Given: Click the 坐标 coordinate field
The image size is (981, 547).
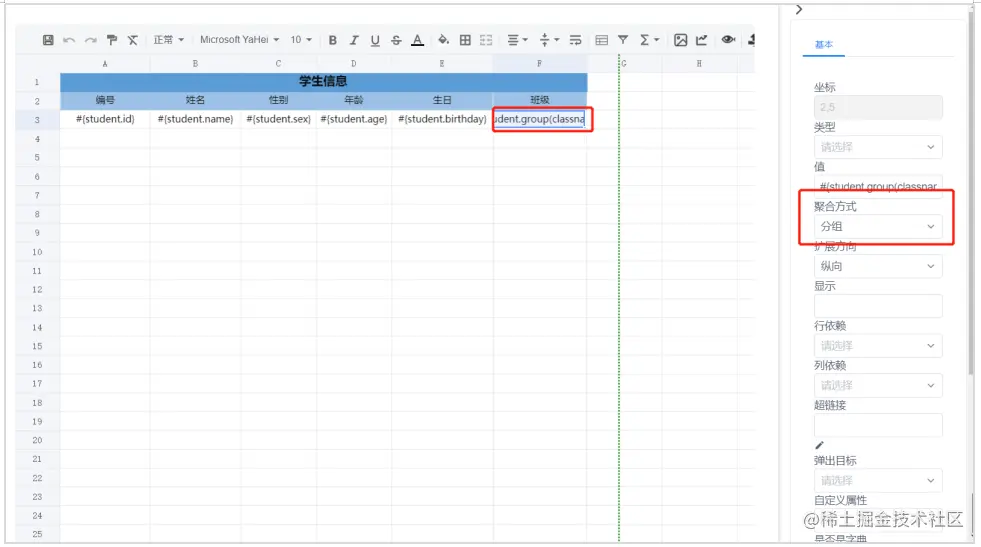Looking at the screenshot, I should (x=878, y=107).
